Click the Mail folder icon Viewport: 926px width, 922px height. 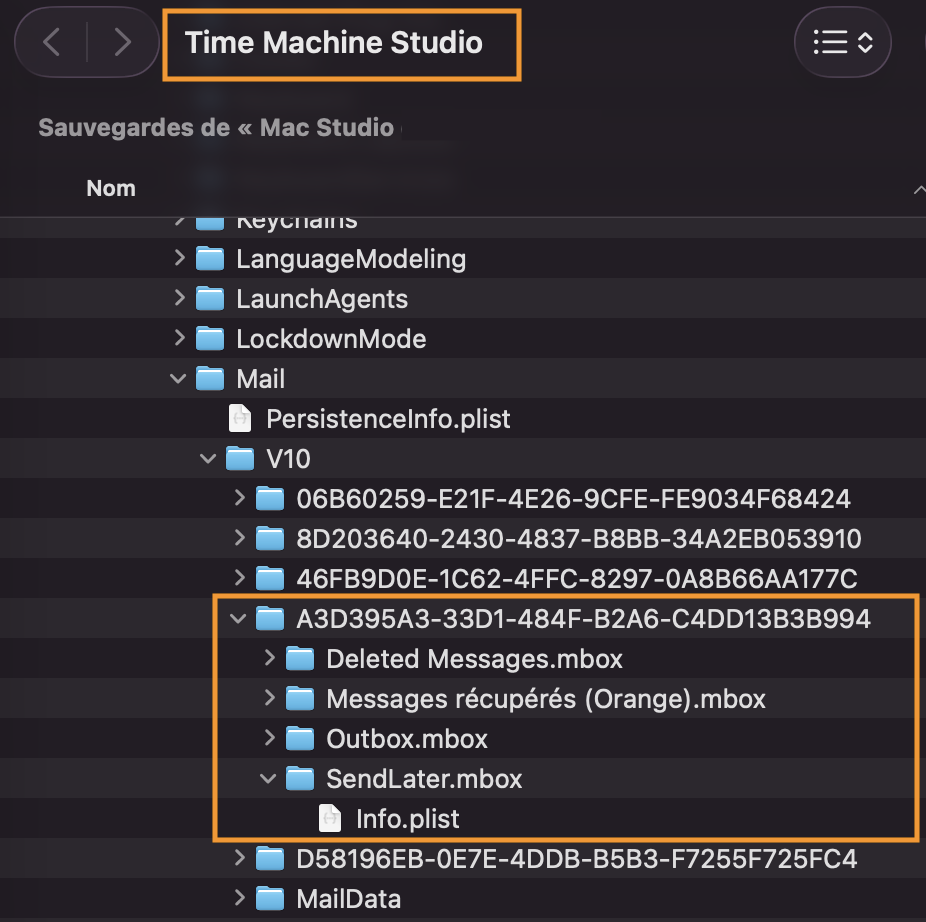pos(210,379)
